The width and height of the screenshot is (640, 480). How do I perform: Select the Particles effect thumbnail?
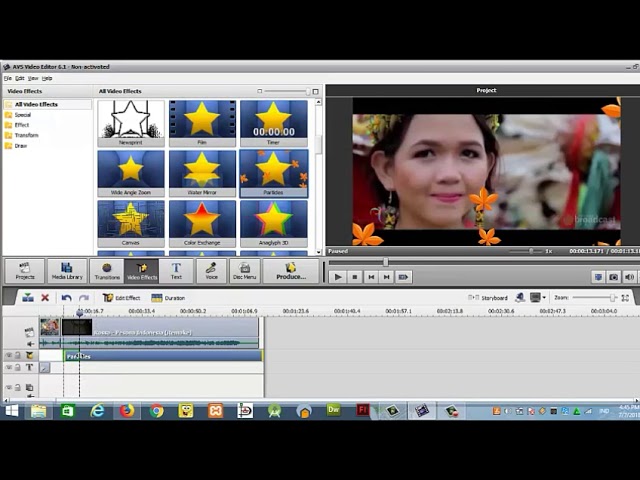273,173
